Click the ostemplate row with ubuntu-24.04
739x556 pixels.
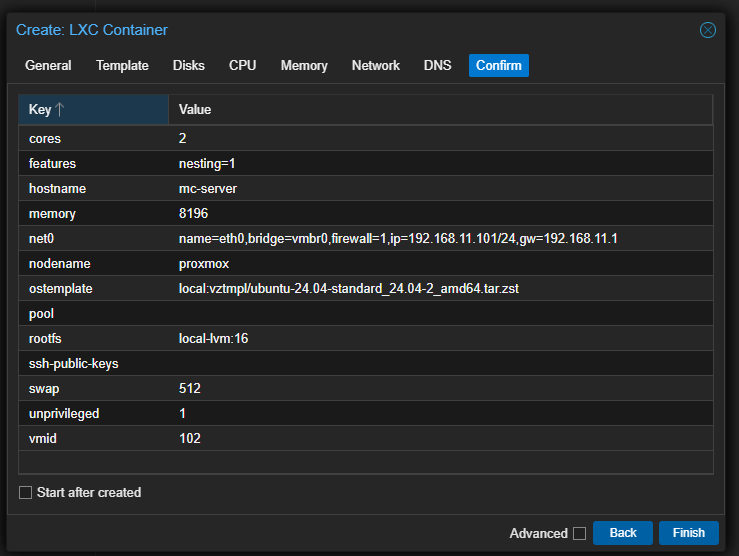click(x=365, y=288)
